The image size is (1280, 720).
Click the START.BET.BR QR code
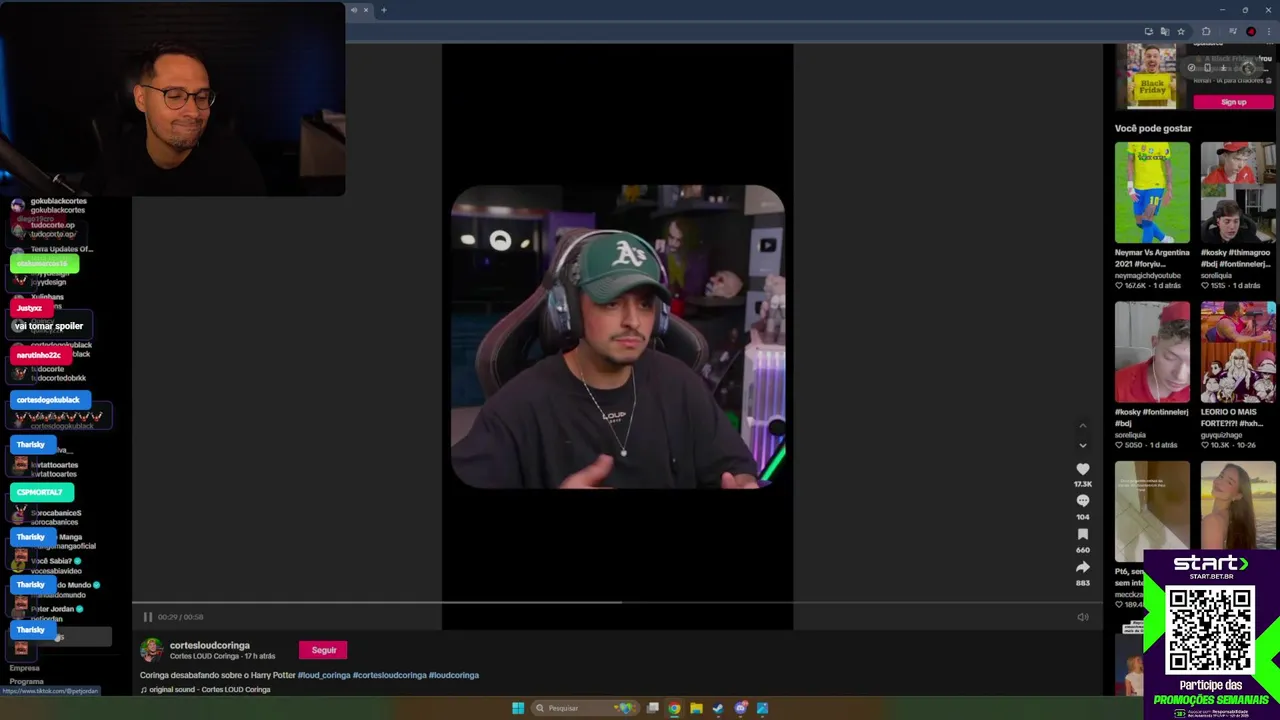coord(1210,630)
